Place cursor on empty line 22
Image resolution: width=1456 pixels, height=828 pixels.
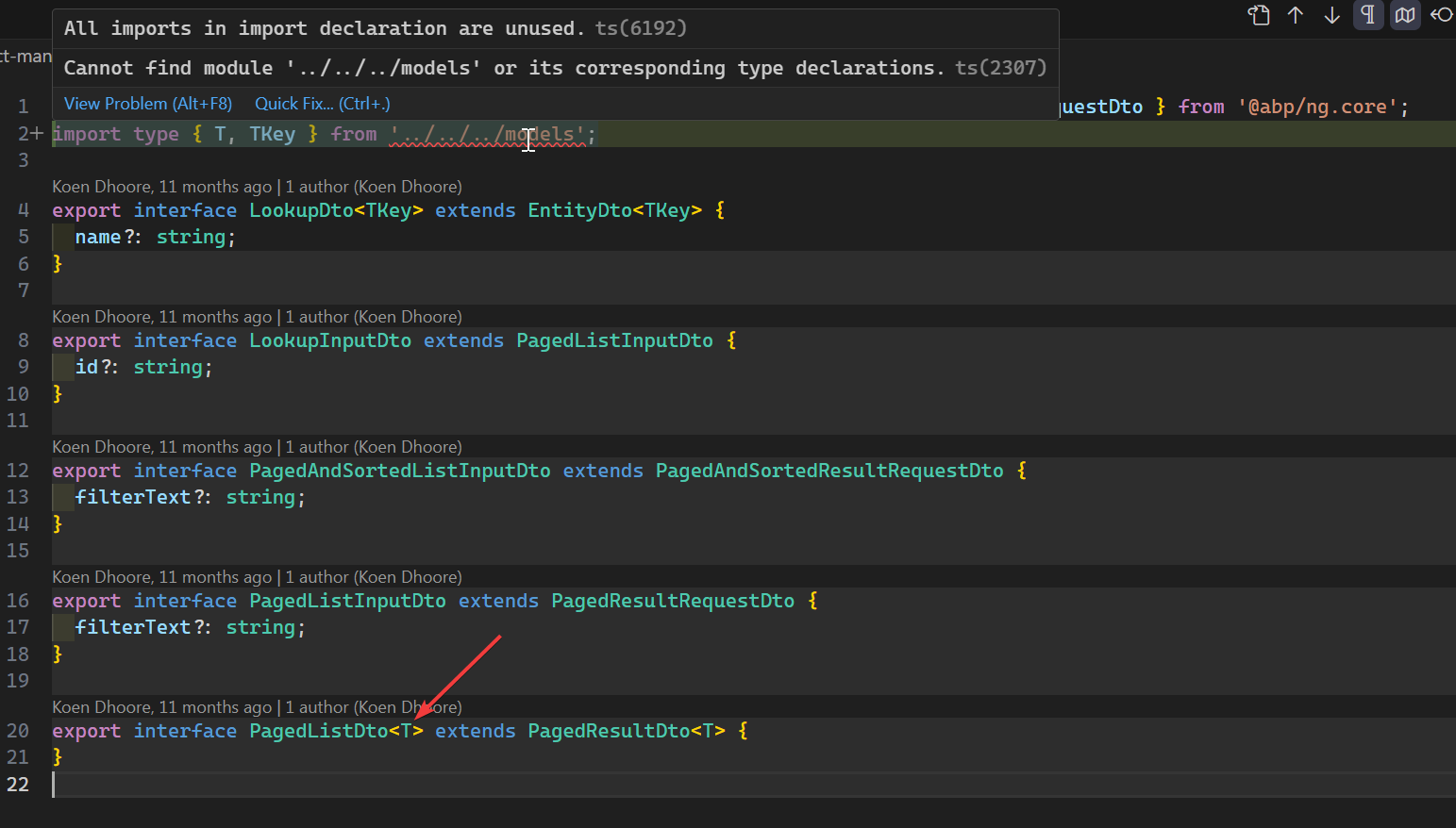coord(283,785)
